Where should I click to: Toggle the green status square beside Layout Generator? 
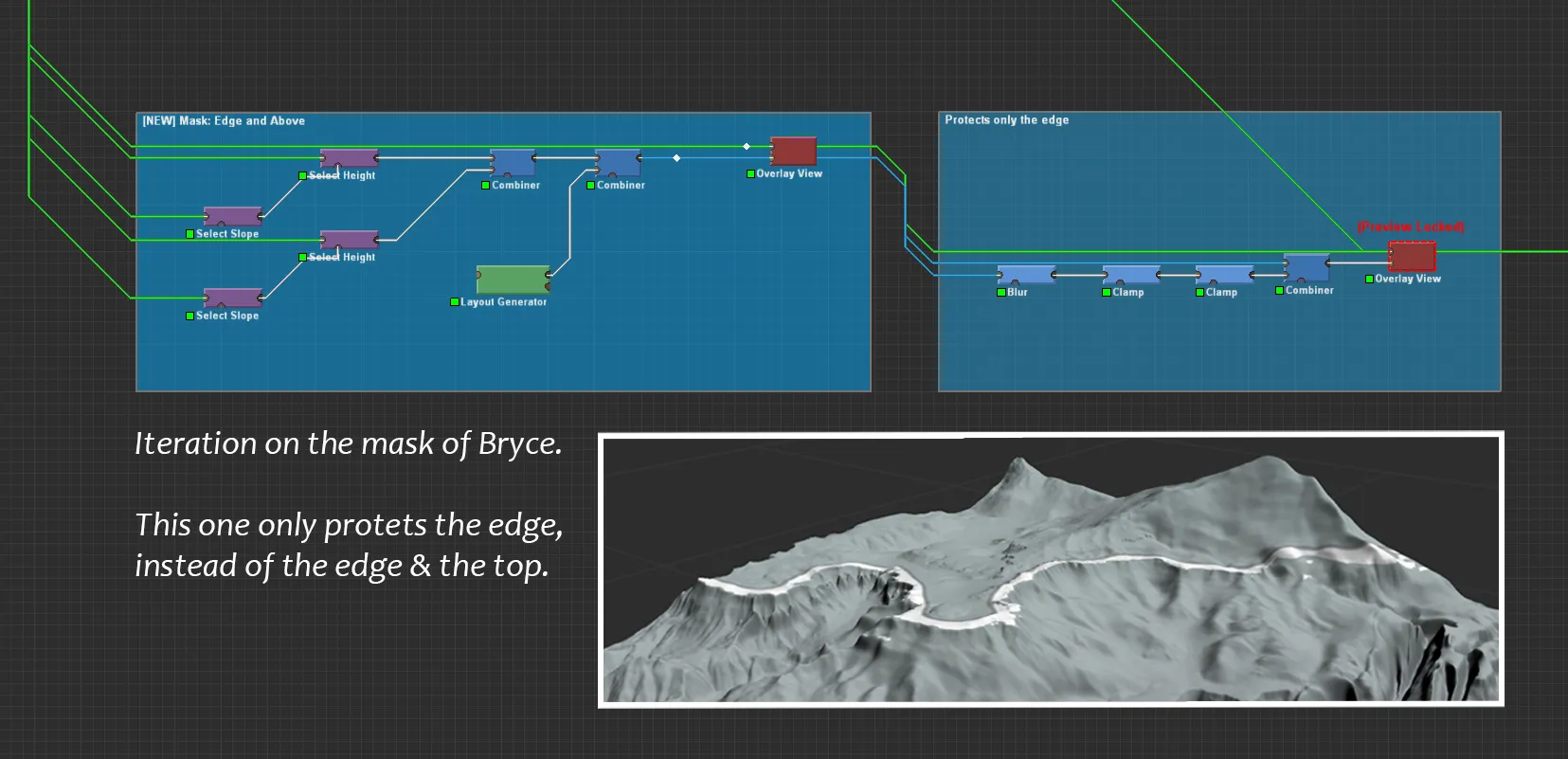click(x=455, y=302)
